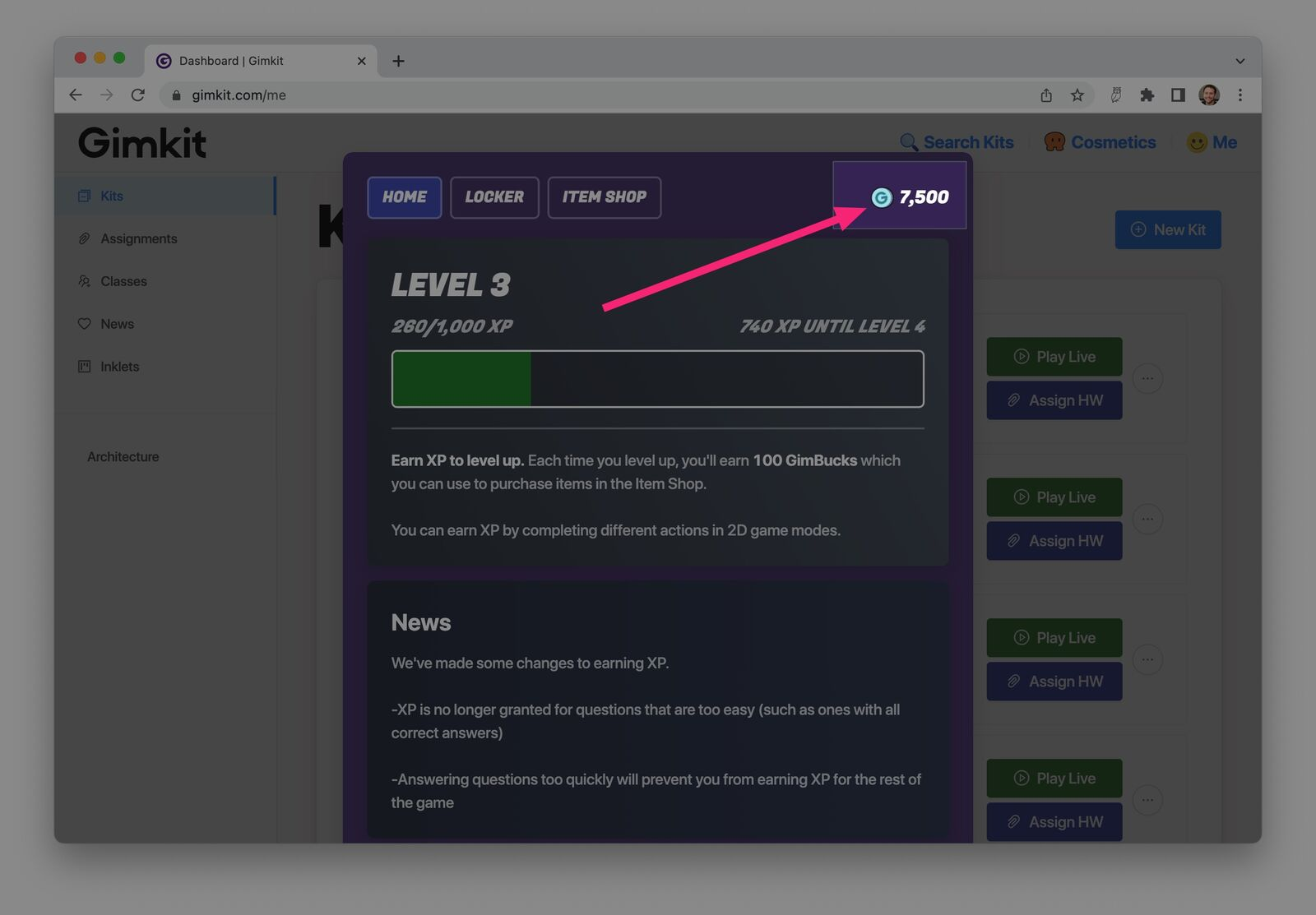Screen dimensions: 1316x915
Task: Click the smiley Me icon
Action: (1197, 142)
